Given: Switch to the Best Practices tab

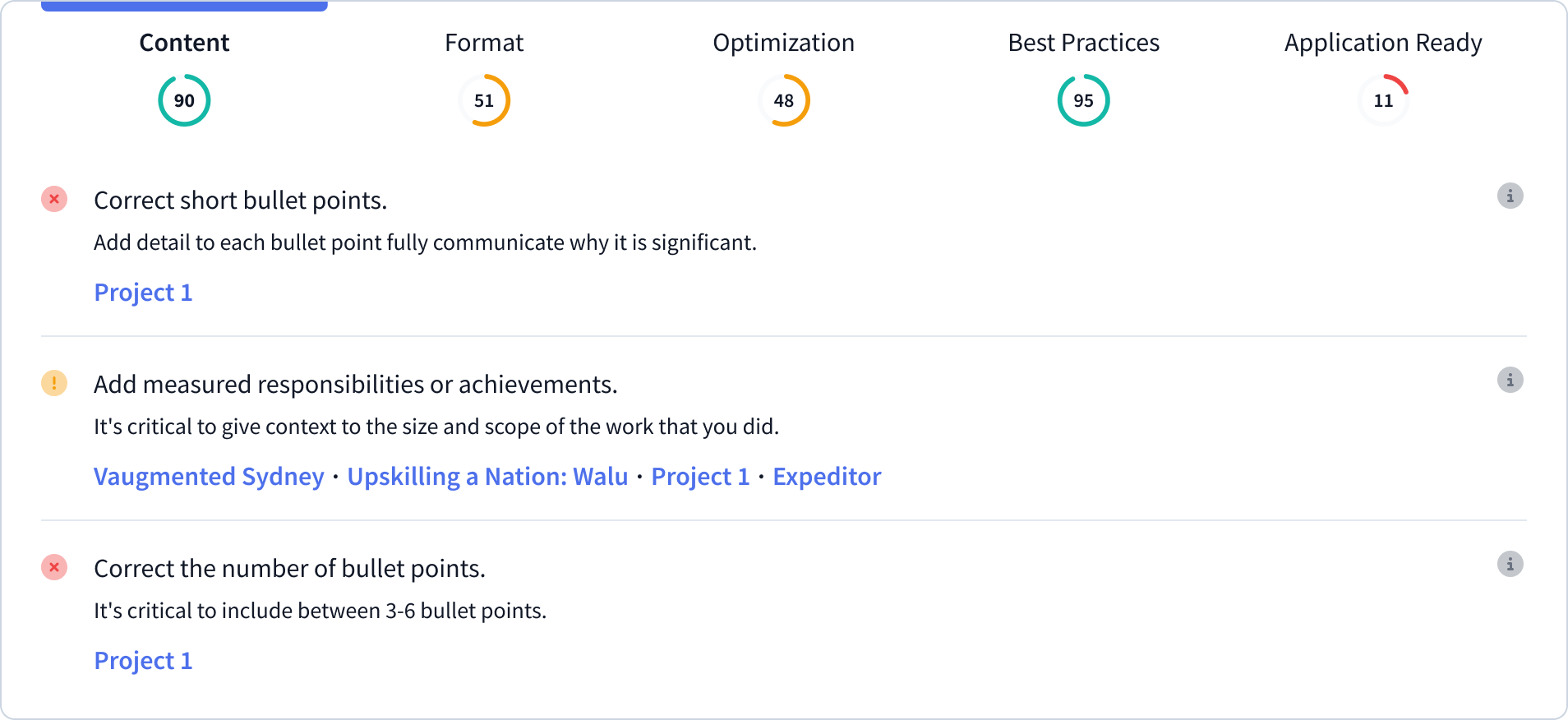Looking at the screenshot, I should [1084, 43].
